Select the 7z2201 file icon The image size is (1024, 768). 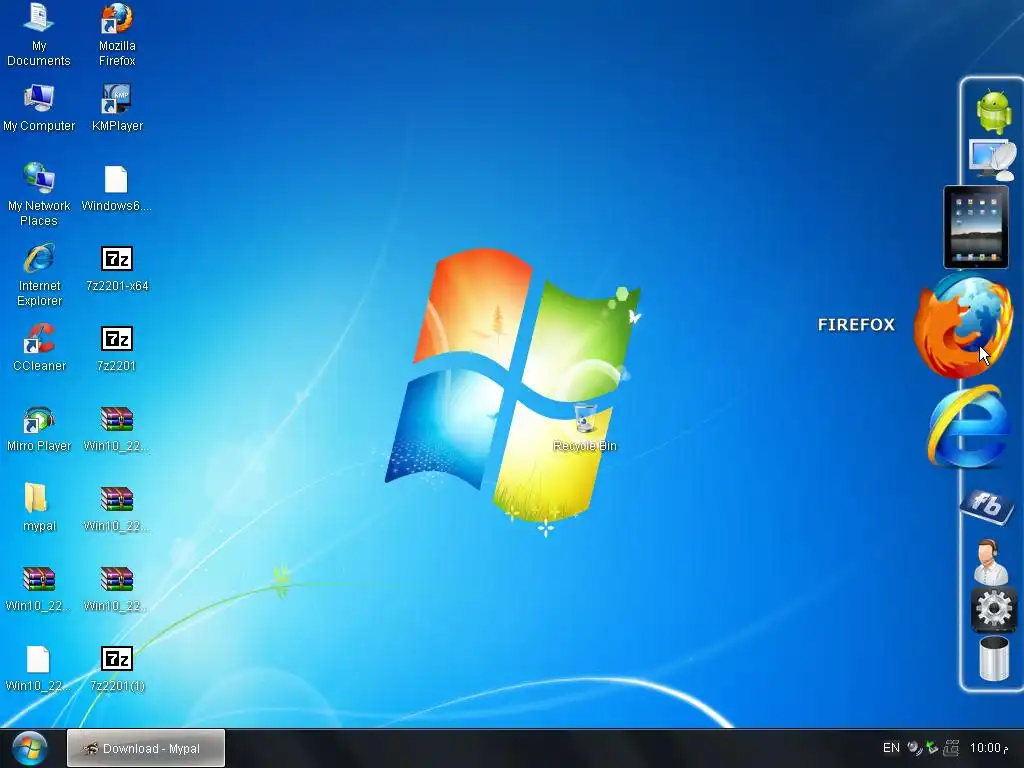tap(117, 349)
